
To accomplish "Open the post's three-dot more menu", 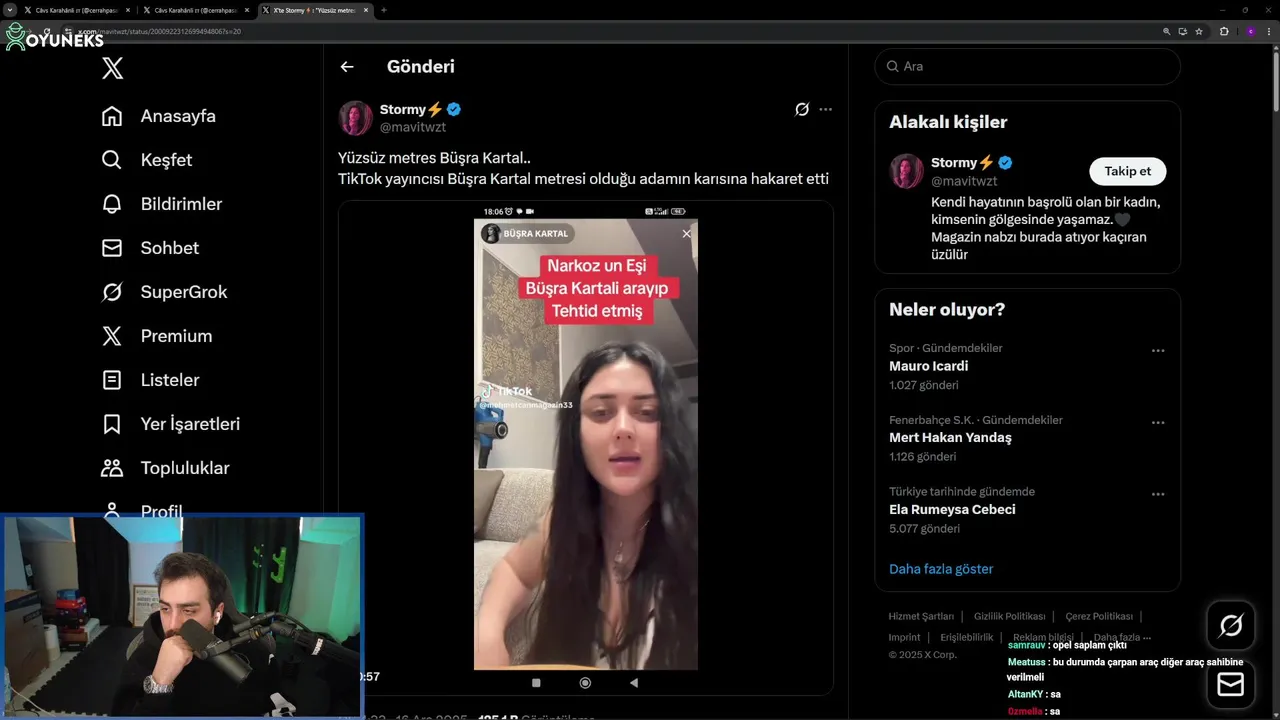I will (825, 109).
